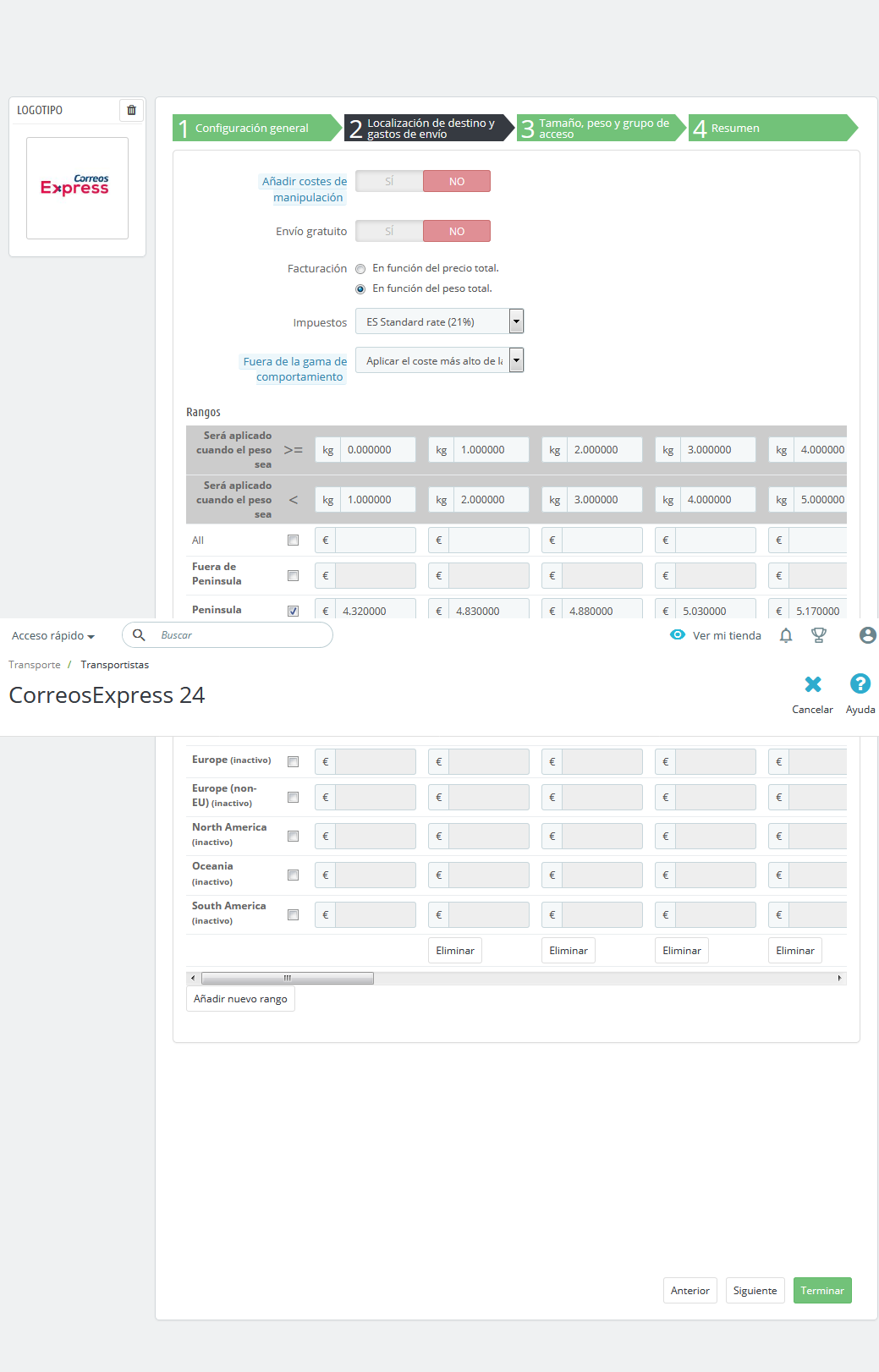The height and width of the screenshot is (1372, 879).
Task: Click the Buscar search field
Action: tap(228, 635)
